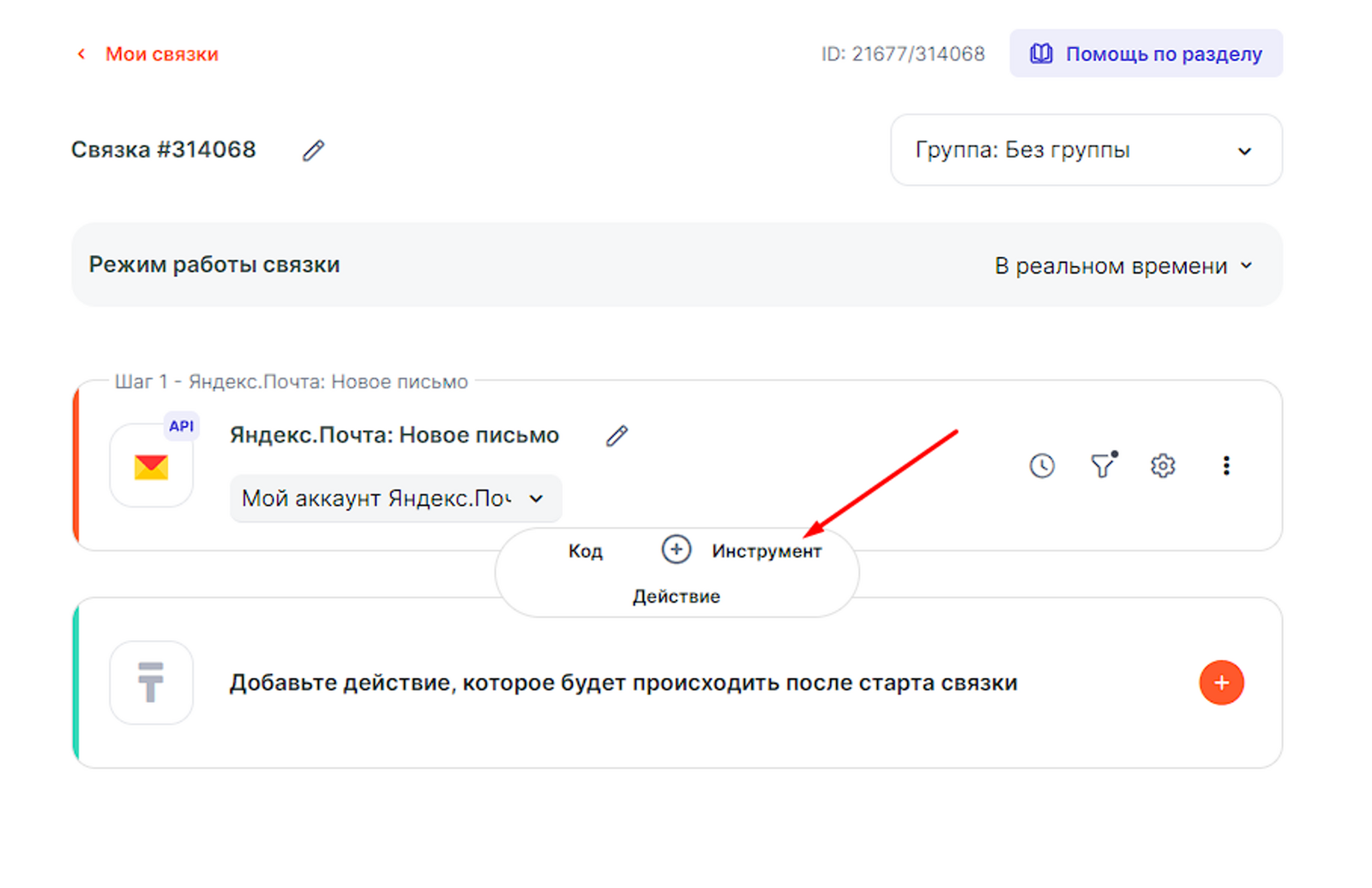Edit the Яндекс.Почта step name with pencil
Viewport: 1372px width, 888px height.
click(617, 436)
